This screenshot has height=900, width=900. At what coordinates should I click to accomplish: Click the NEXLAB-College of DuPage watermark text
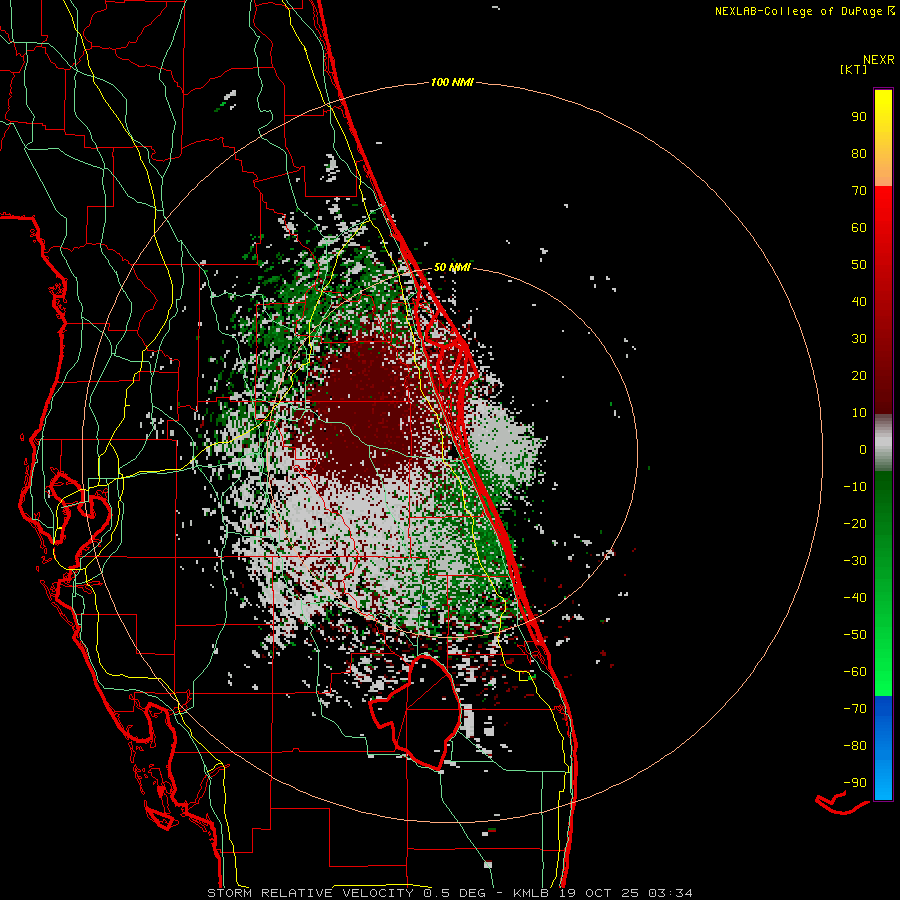pos(805,11)
